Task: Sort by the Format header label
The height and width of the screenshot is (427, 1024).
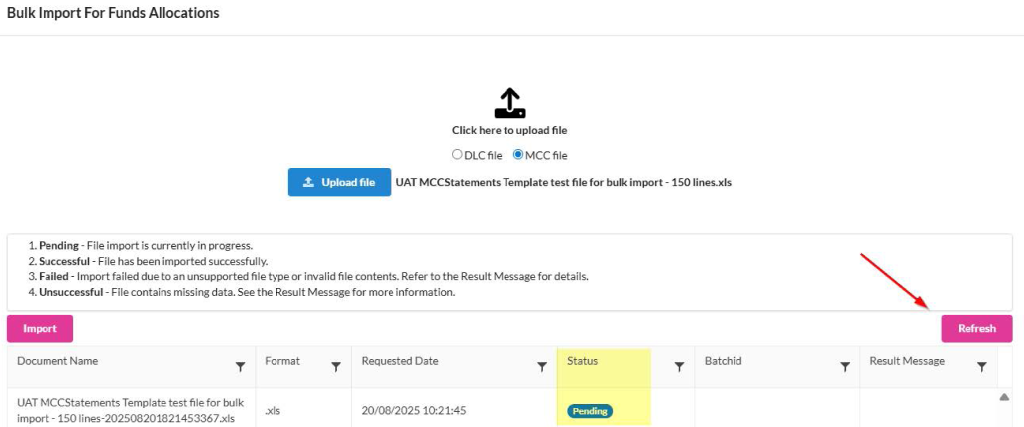Action: pos(282,361)
